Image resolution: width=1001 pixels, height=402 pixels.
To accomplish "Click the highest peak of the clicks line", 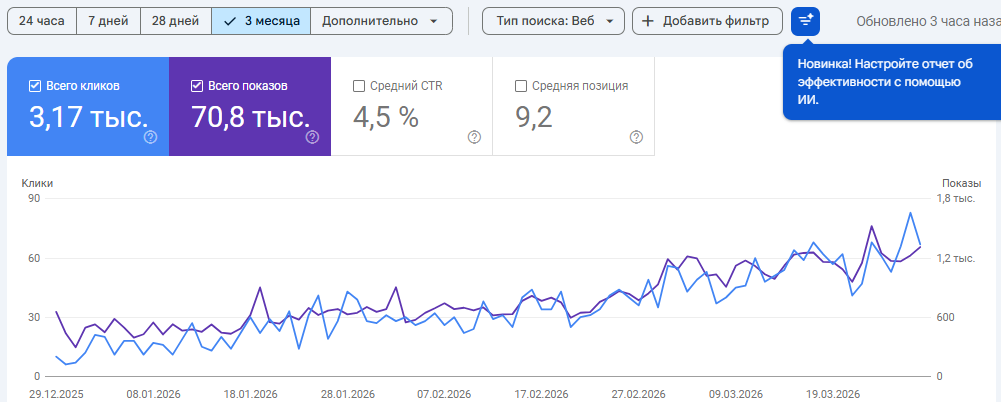I will click(910, 213).
